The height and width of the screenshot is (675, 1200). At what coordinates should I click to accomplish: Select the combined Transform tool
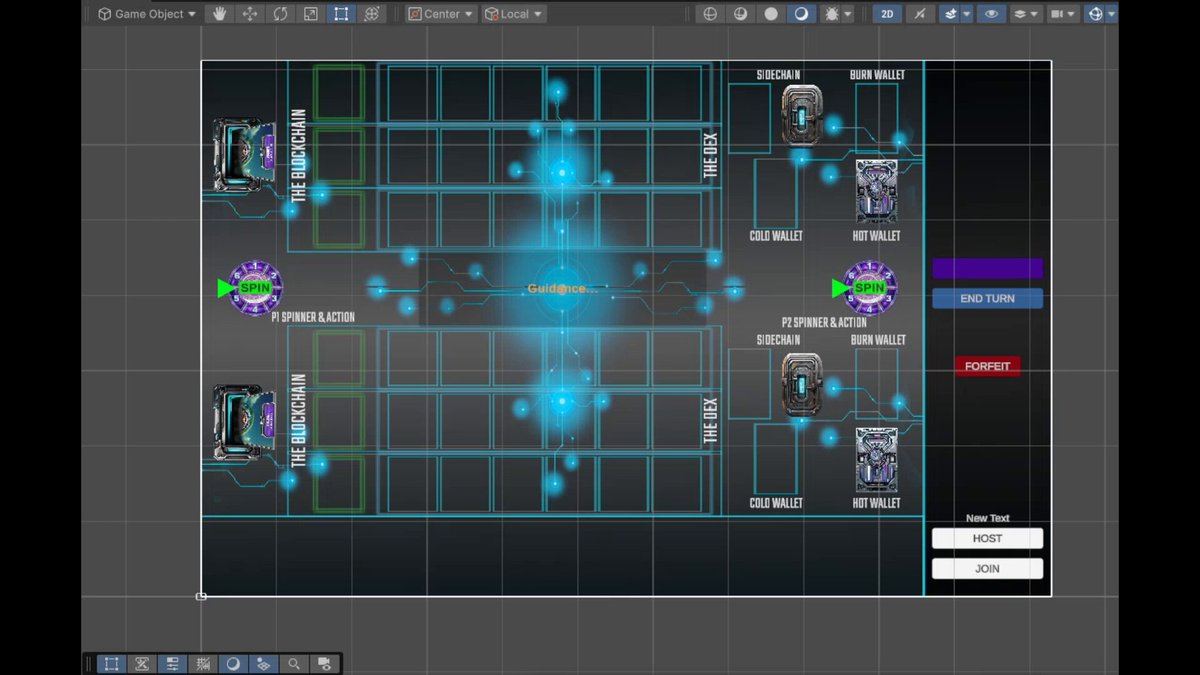click(x=371, y=14)
